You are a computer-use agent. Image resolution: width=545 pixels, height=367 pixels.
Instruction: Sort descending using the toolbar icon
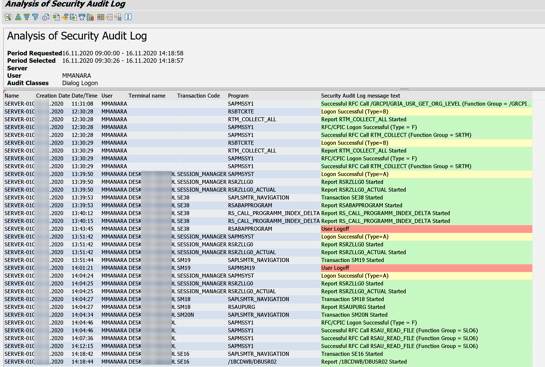26,17
